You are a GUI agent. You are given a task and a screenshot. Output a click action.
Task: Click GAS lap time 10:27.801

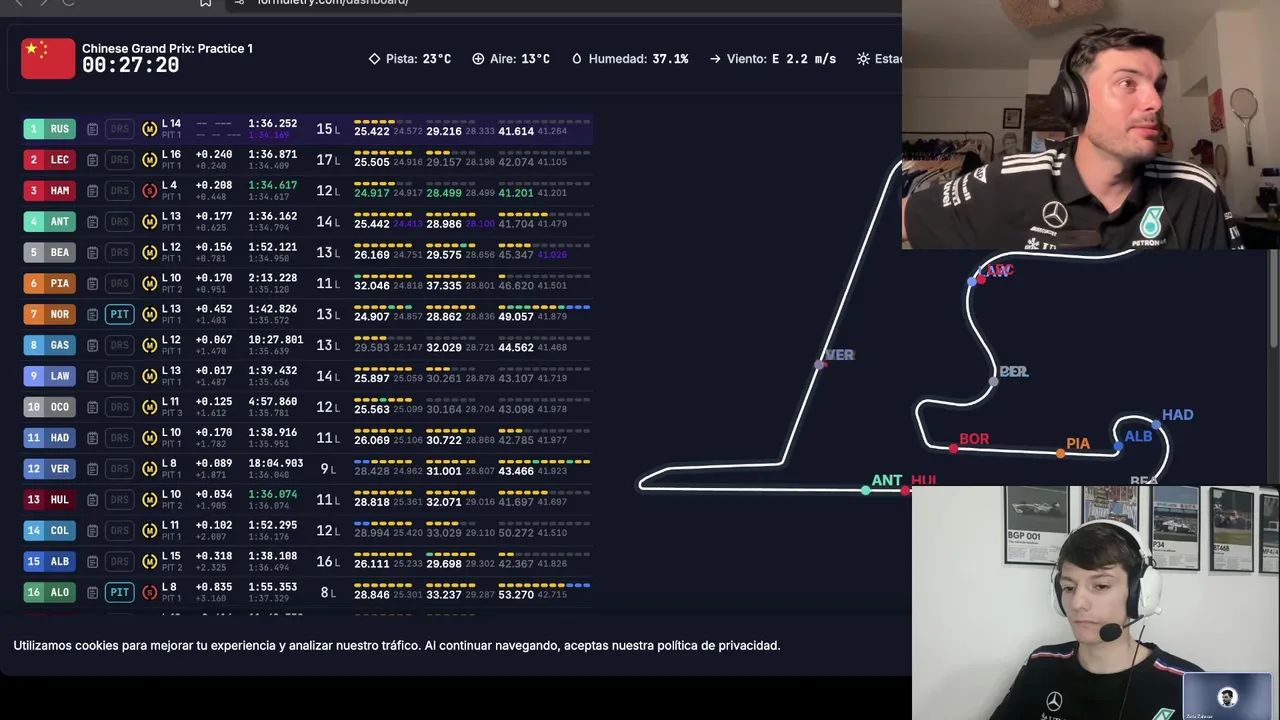click(275, 340)
